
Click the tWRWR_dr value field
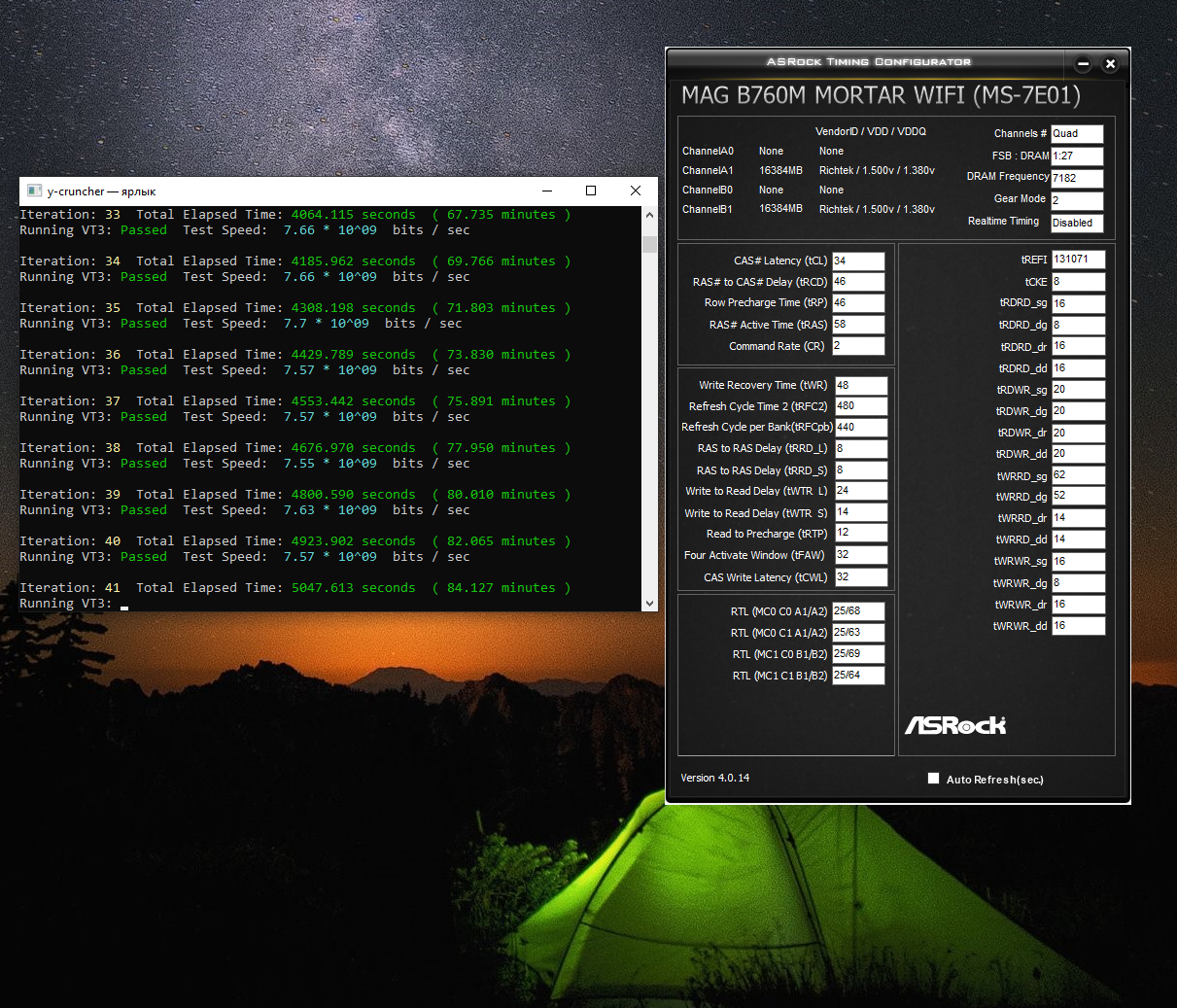point(1078,605)
